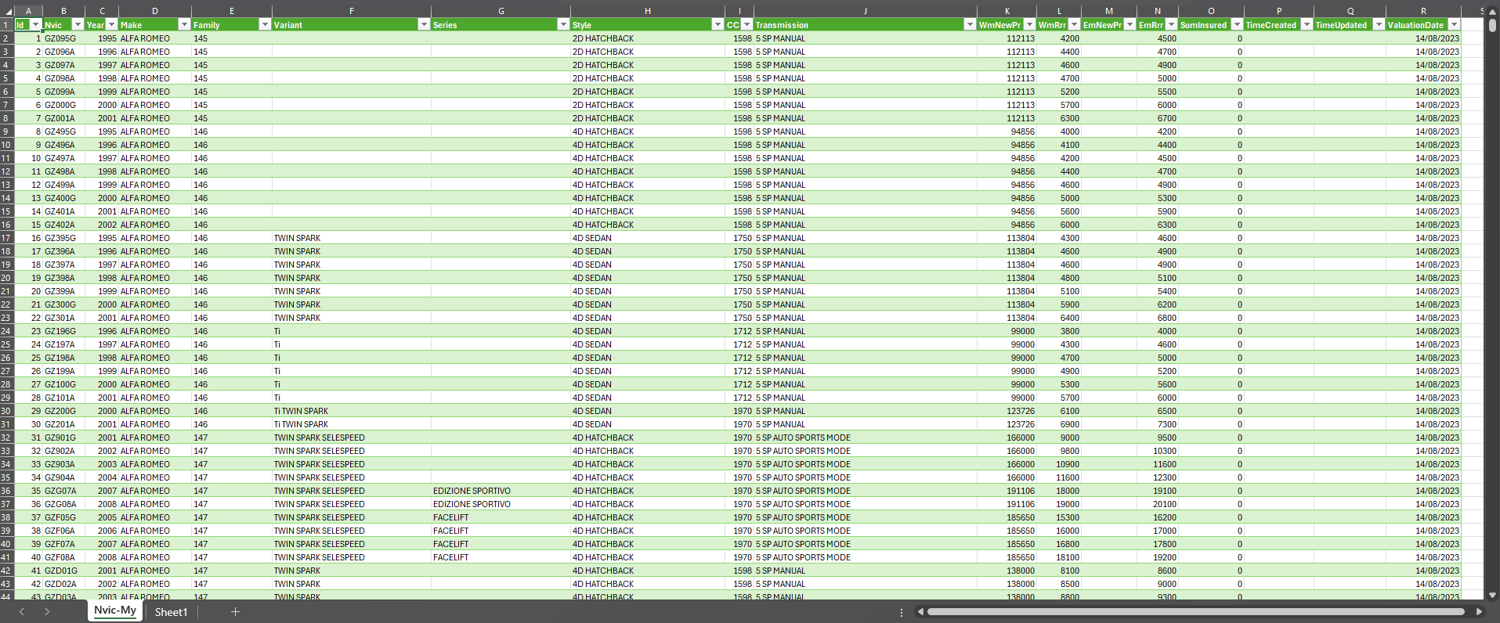
Task: Open the Variant column filter dropdown
Action: click(424, 24)
